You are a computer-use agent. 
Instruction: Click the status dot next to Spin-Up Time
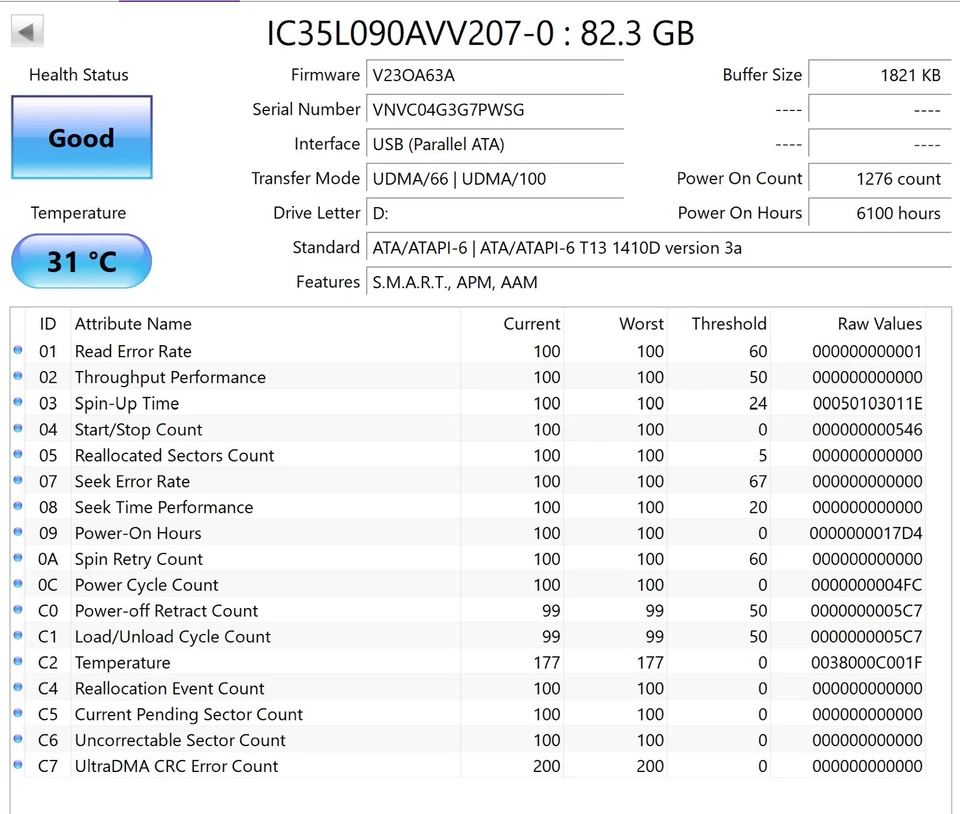tap(17, 403)
